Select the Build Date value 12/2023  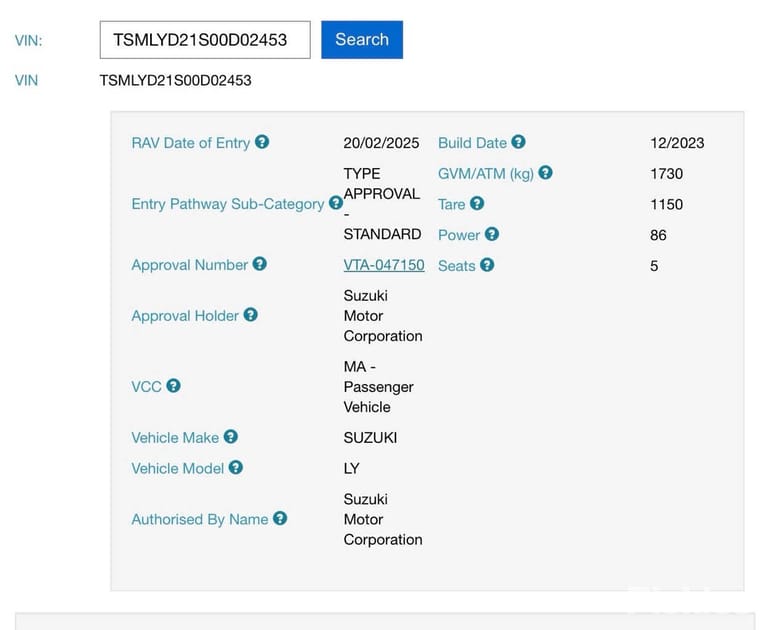click(x=677, y=143)
